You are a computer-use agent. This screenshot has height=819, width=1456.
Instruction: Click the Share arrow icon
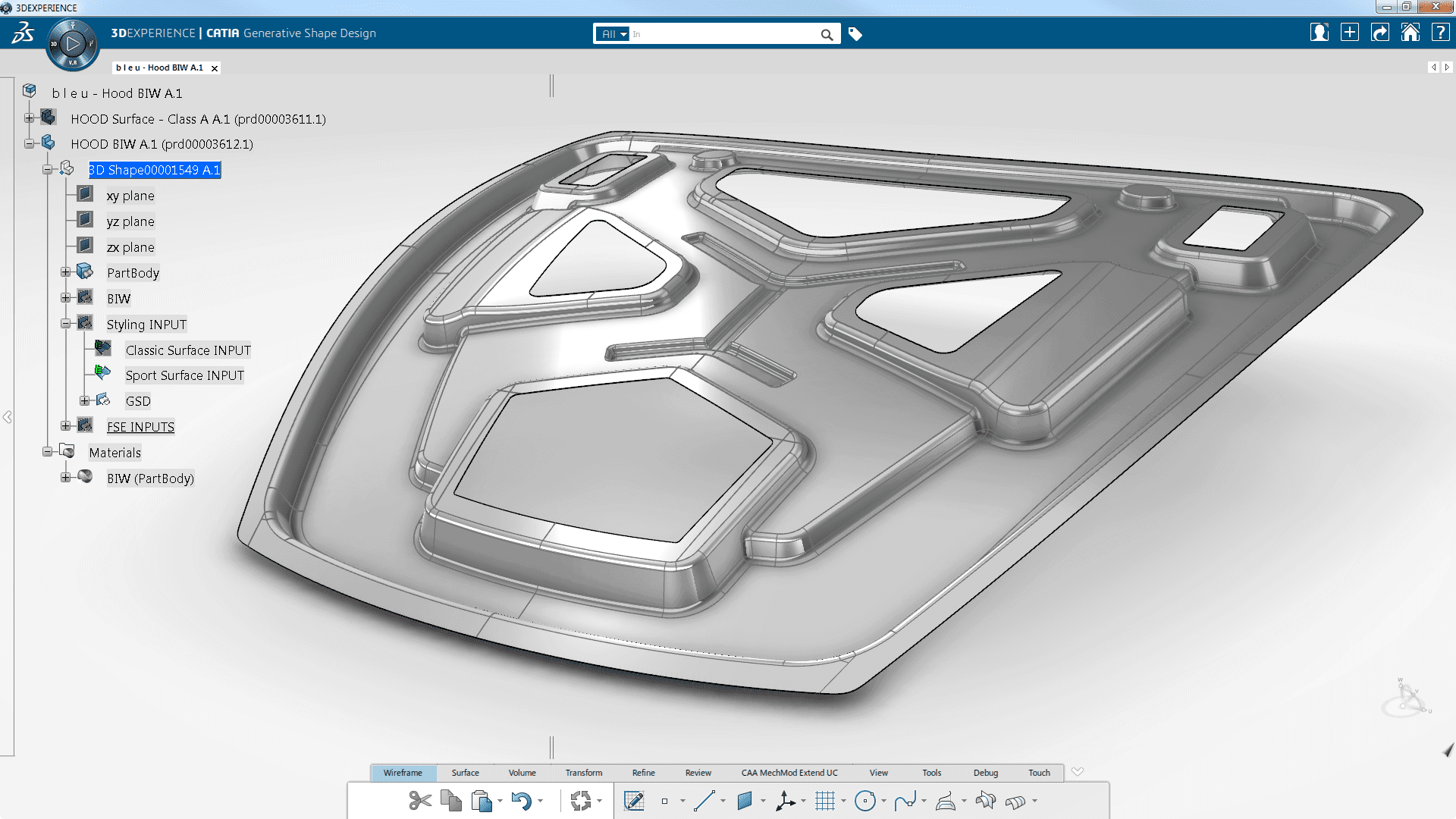click(1379, 33)
